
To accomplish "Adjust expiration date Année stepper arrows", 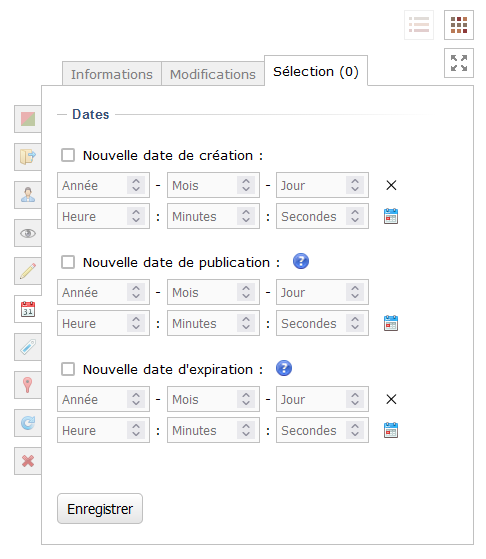I will click(x=136, y=399).
